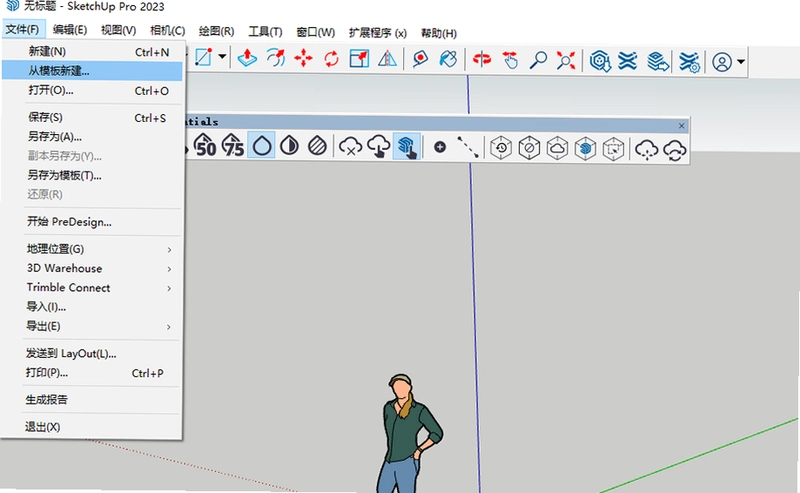Viewport: 800px width, 493px height.
Task: Set 50 percent opacity drop icon
Action: click(x=205, y=145)
